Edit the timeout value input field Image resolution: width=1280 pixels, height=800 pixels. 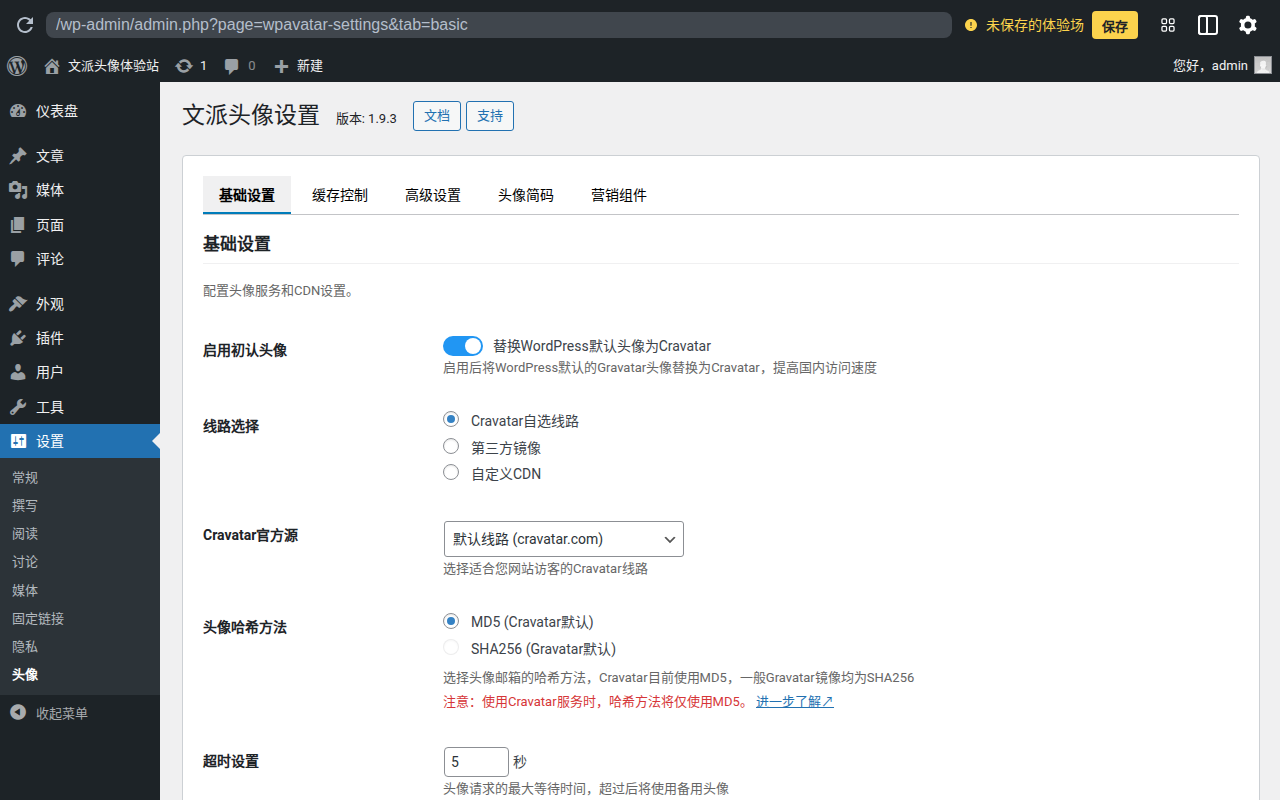tap(476, 761)
